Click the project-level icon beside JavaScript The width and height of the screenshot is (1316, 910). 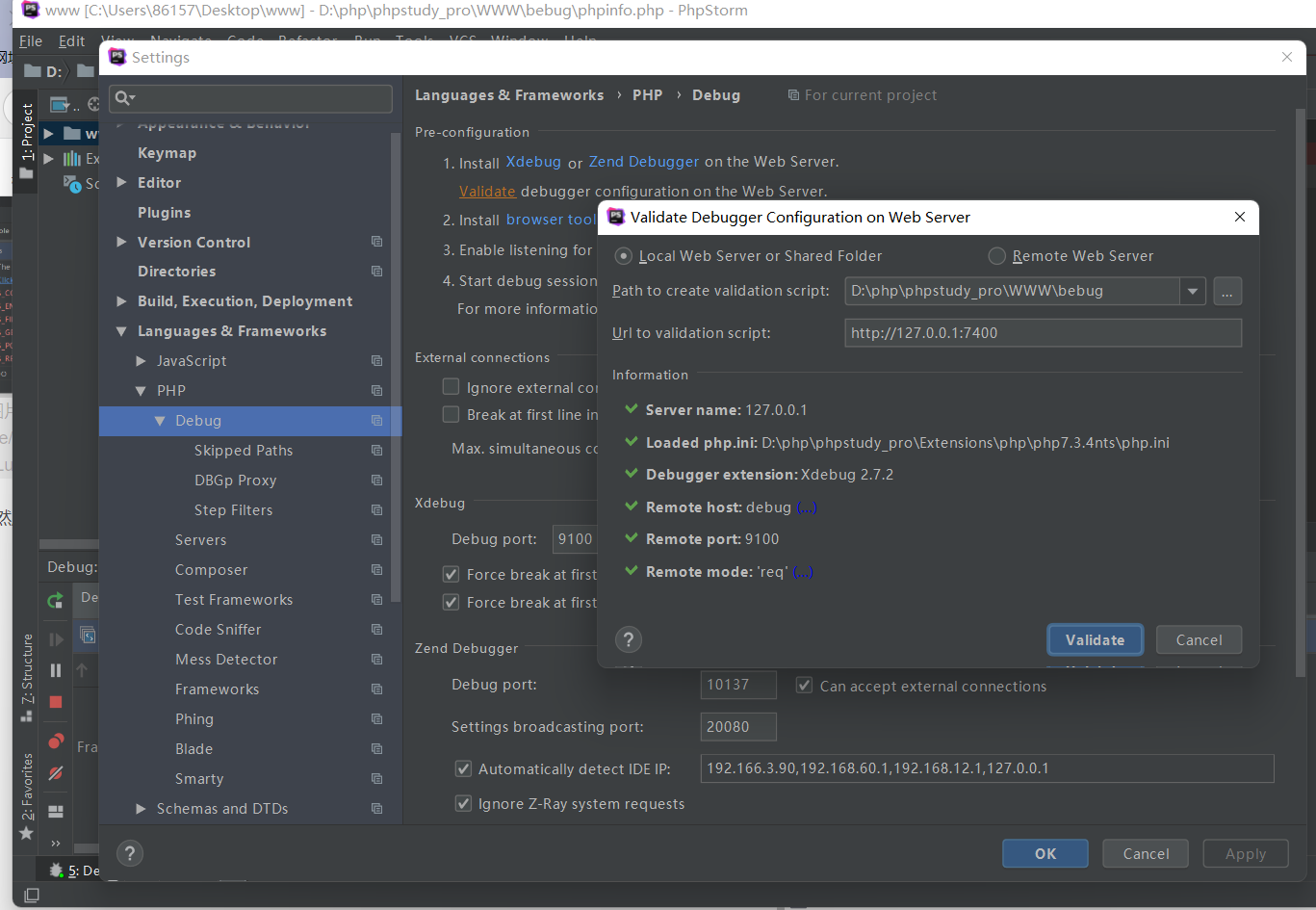pyautogui.click(x=377, y=361)
